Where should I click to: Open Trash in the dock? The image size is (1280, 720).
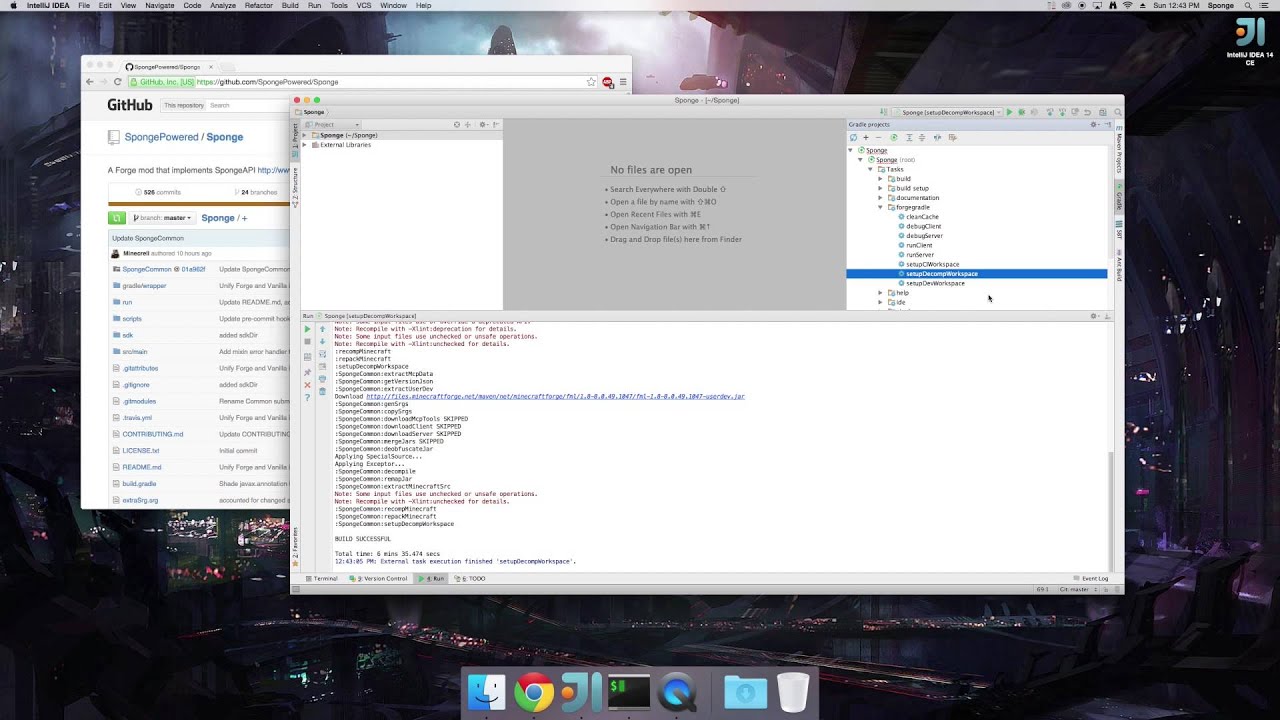coord(793,693)
